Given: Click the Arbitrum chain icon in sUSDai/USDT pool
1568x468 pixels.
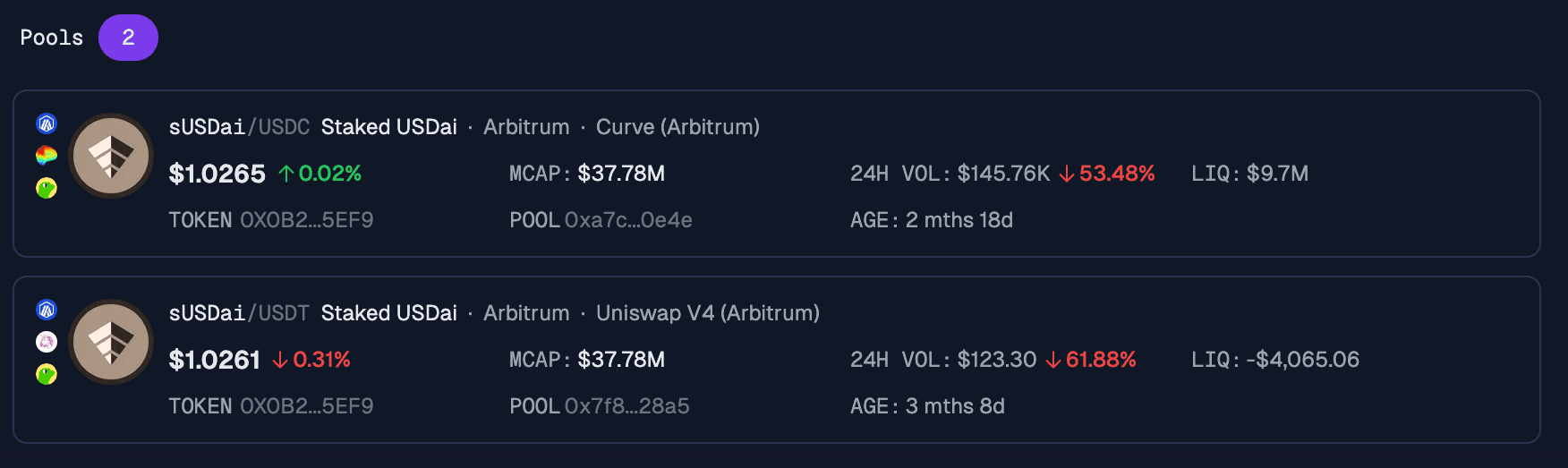Looking at the screenshot, I should click(47, 310).
